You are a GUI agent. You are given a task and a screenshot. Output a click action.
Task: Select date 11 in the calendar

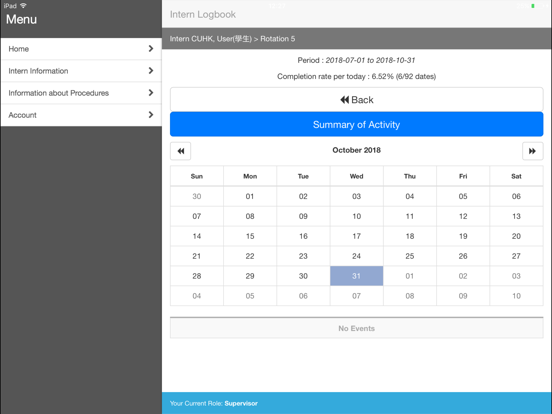[410, 216]
